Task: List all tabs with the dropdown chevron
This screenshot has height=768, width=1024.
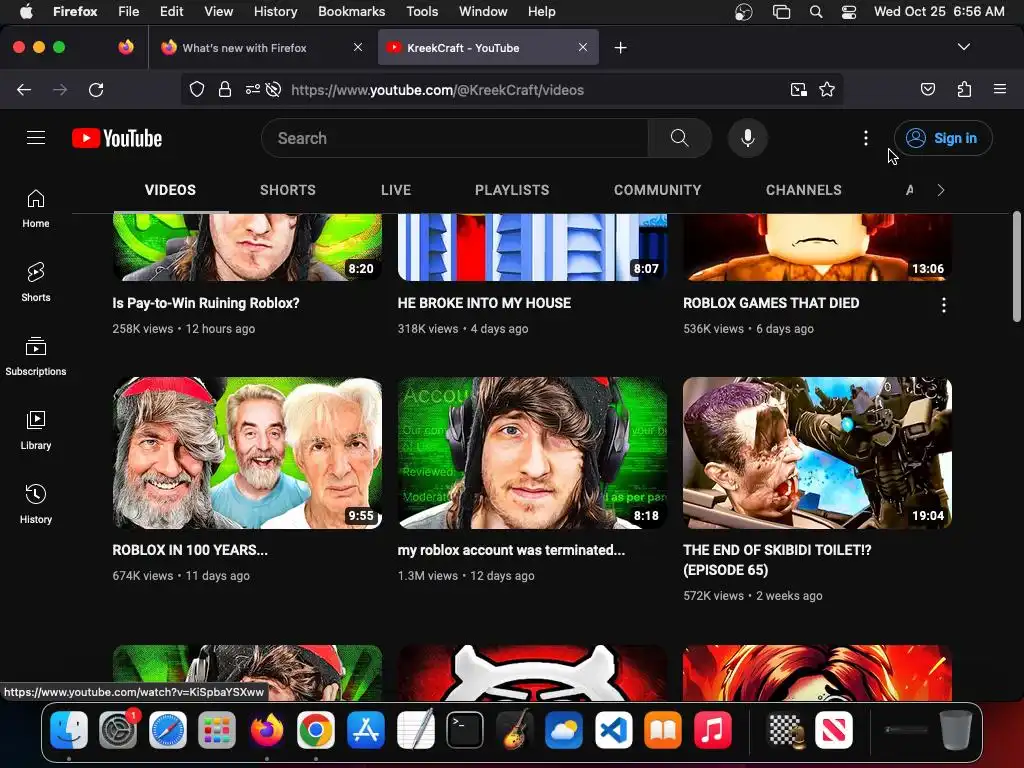Action: (x=963, y=47)
